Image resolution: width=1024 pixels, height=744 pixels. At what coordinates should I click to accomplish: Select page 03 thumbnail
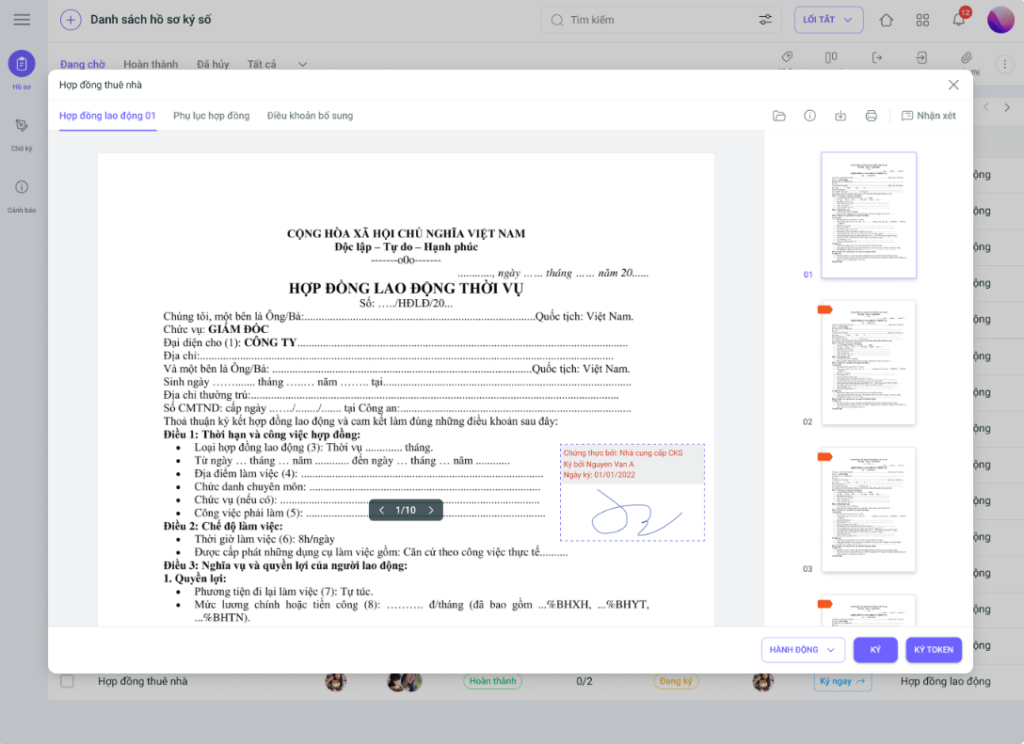869,509
